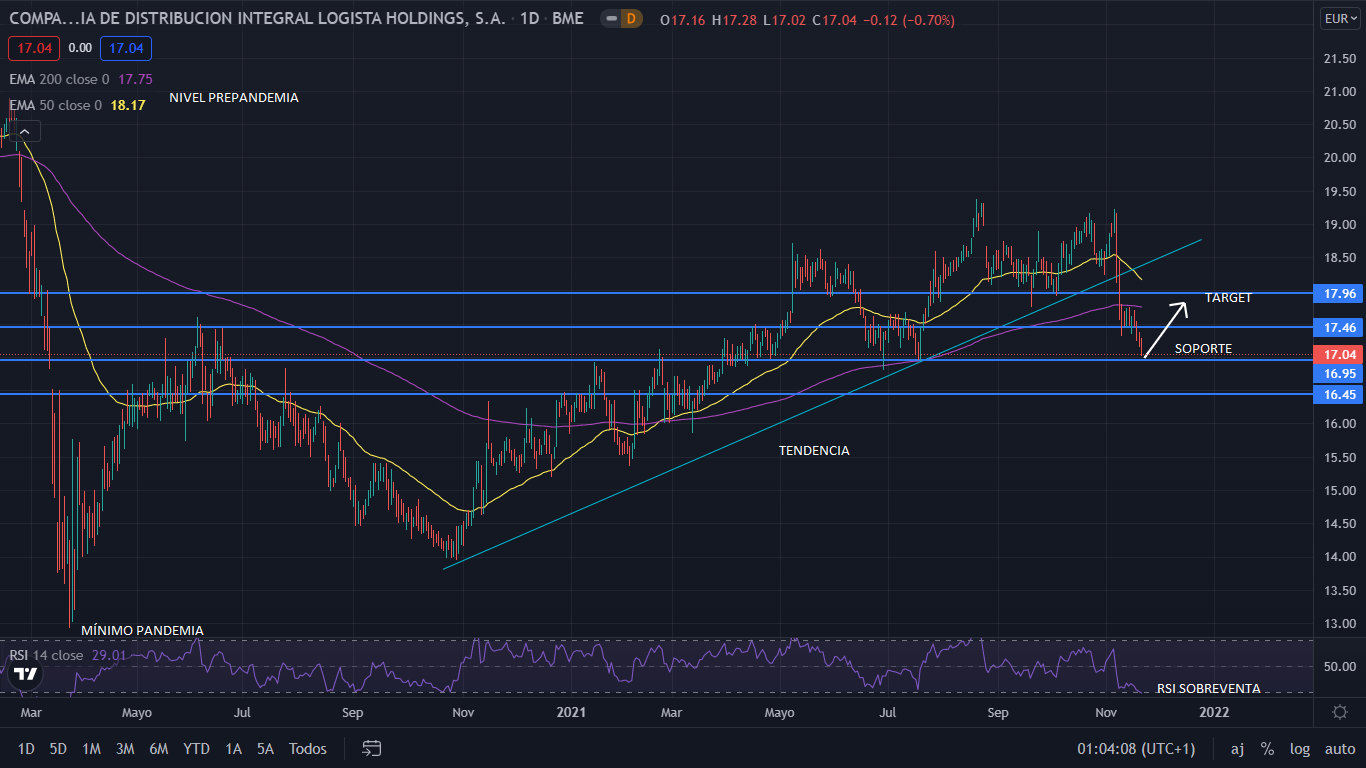Switch to the 6M time range
The height and width of the screenshot is (768, 1366).
click(x=158, y=748)
